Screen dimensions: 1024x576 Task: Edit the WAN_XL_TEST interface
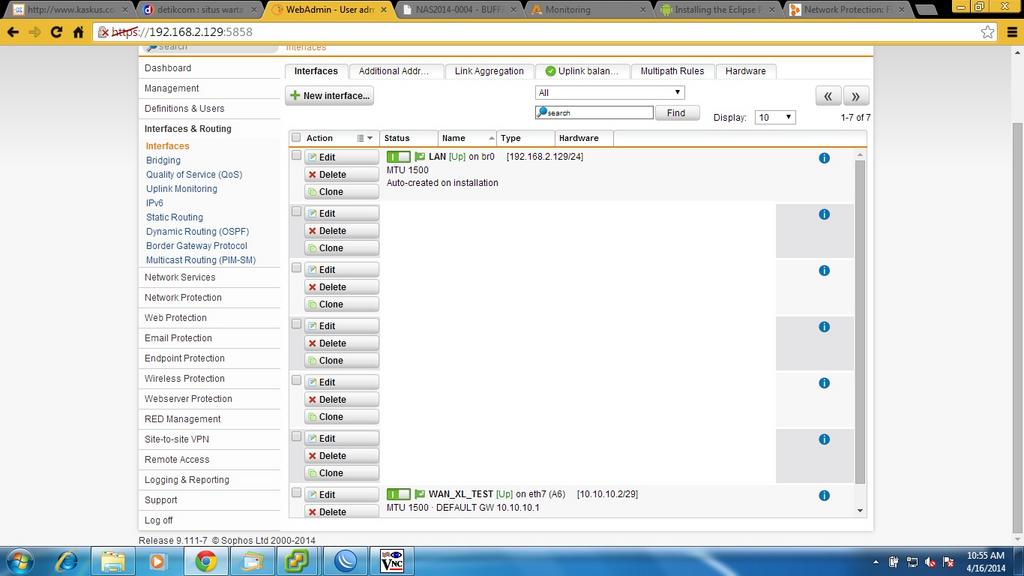(342, 495)
